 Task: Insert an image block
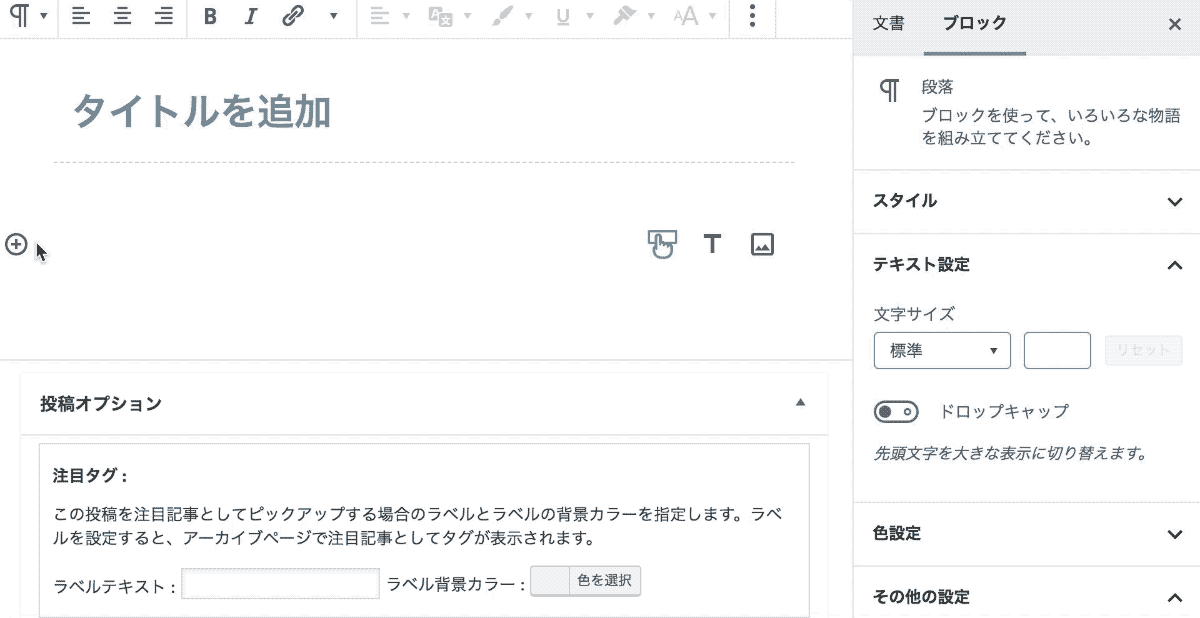coord(762,244)
